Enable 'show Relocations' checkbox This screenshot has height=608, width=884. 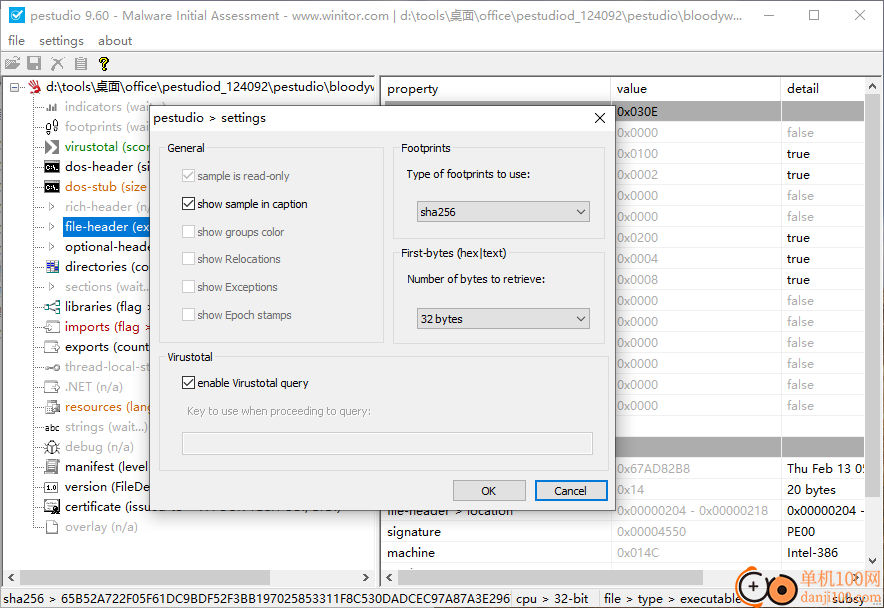pos(188,259)
